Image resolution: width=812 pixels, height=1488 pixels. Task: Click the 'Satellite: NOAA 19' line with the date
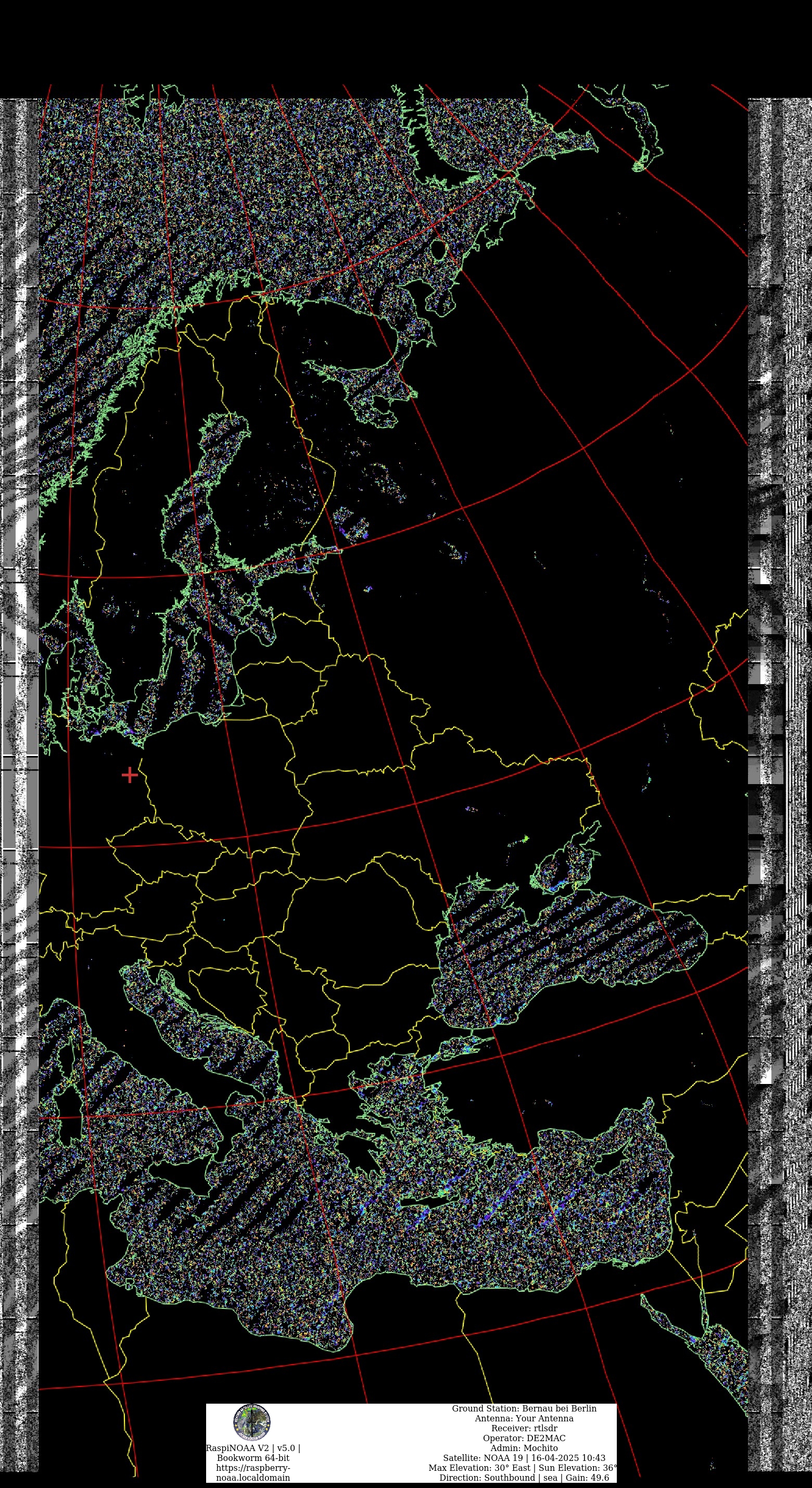pos(524,1457)
